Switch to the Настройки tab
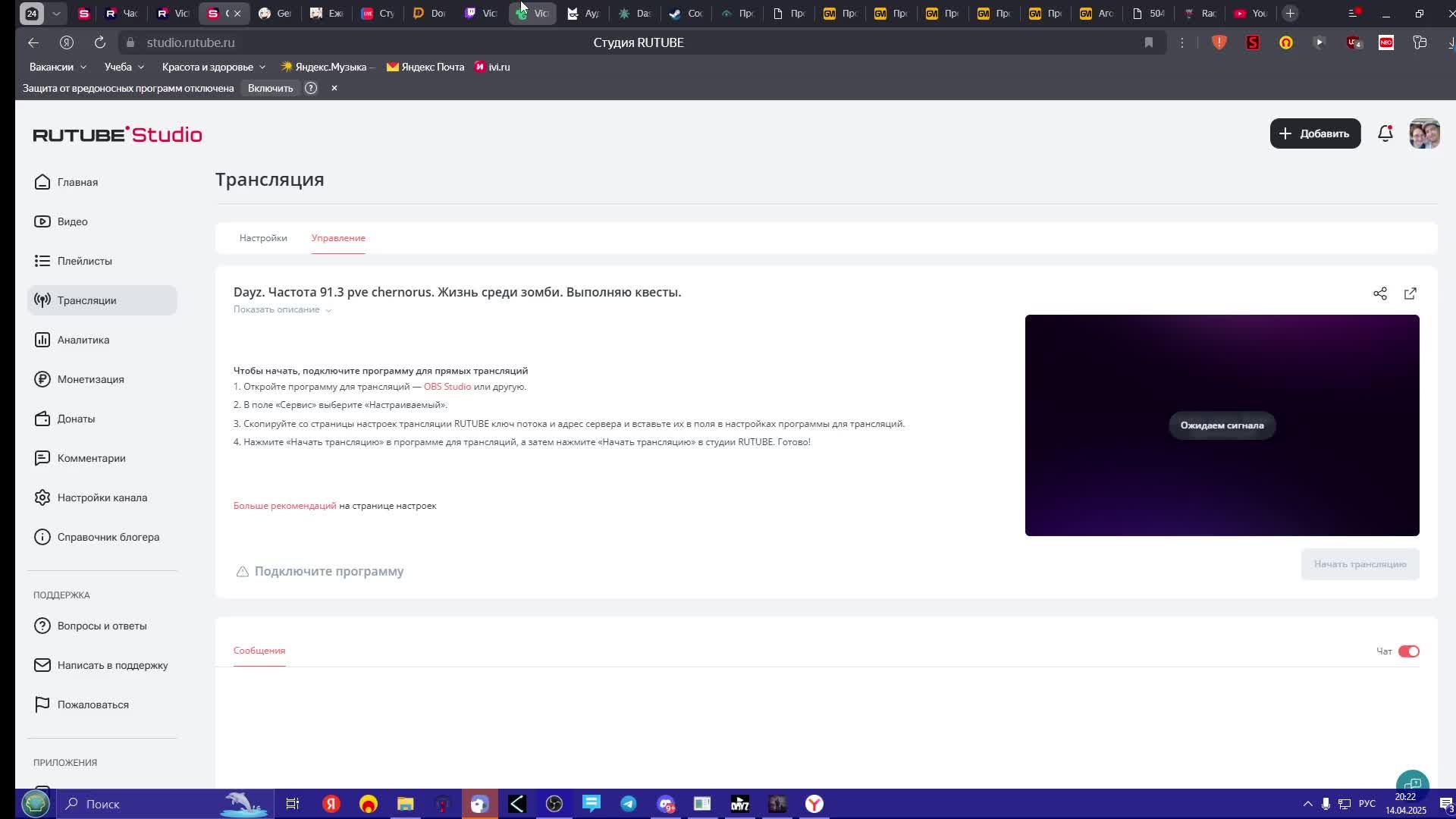The width and height of the screenshot is (1456, 819). tap(263, 238)
